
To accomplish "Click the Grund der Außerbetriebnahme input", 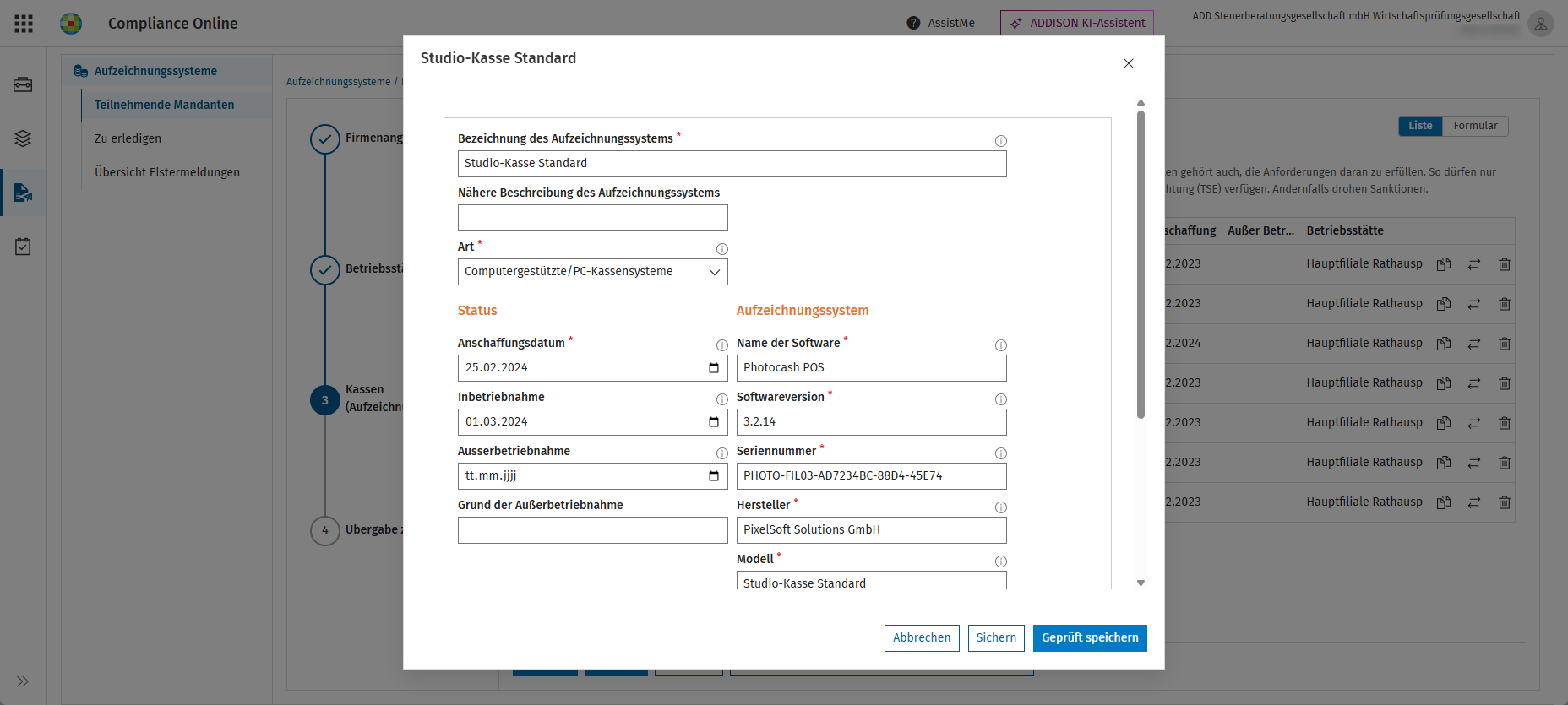I will click(x=593, y=530).
